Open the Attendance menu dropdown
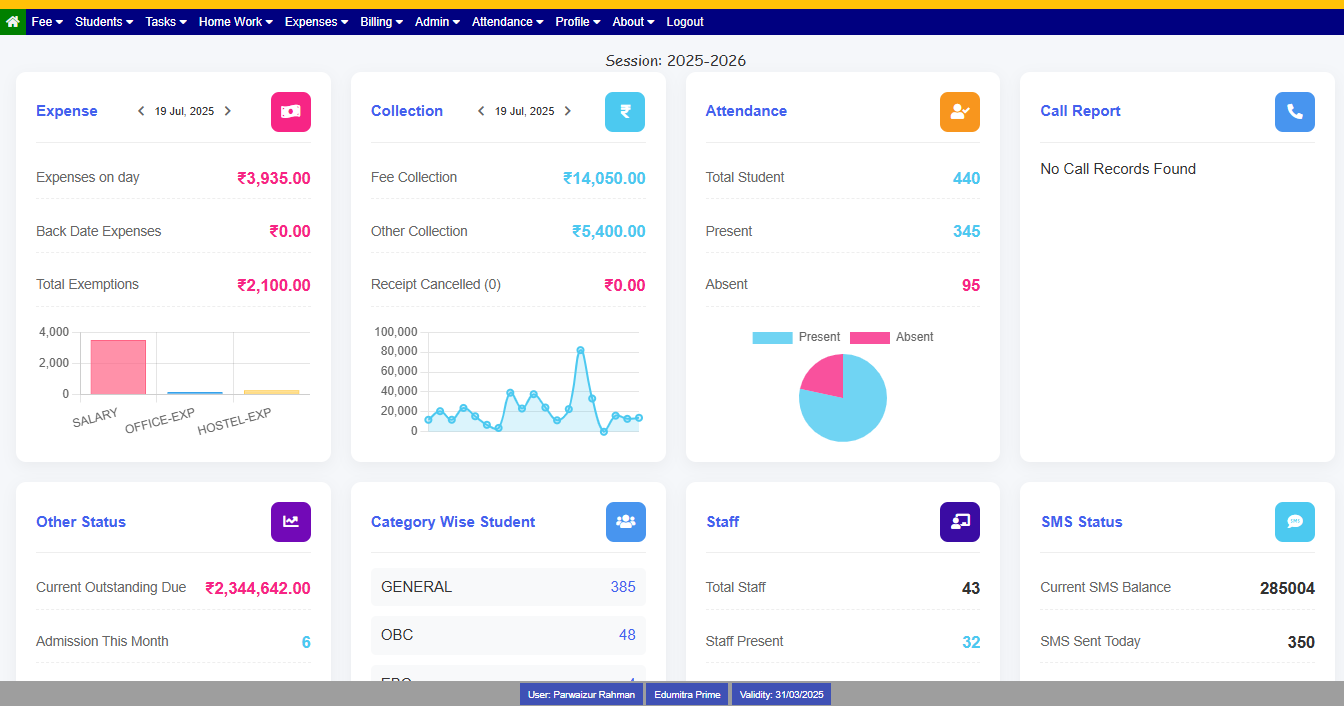This screenshot has width=1344, height=706. pos(506,21)
